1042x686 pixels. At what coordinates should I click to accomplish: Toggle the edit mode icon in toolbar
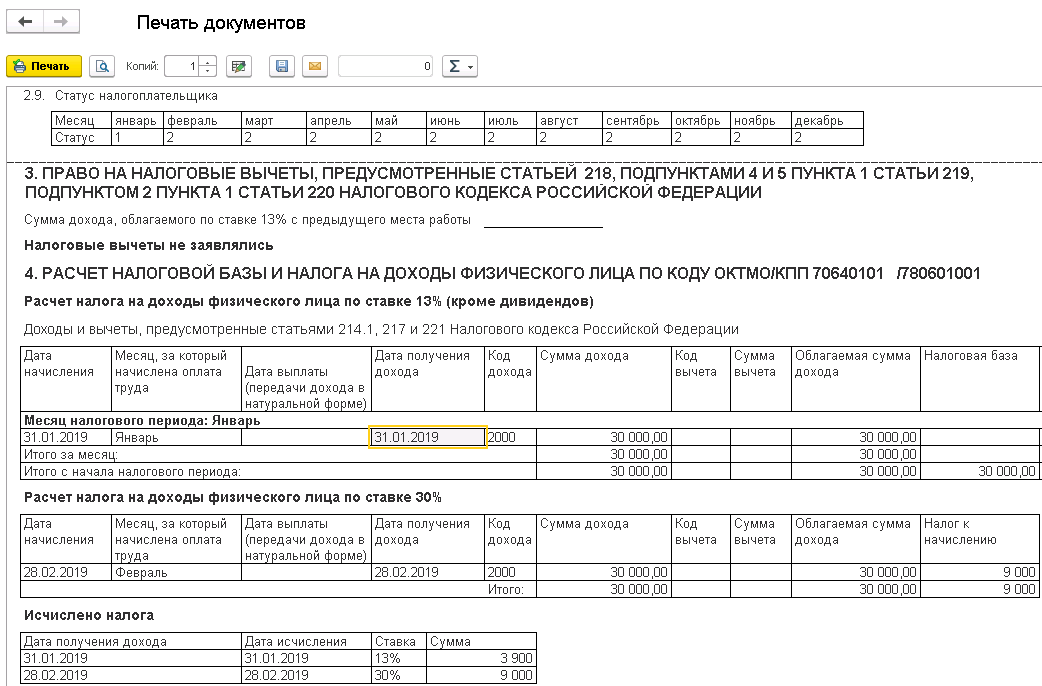pyautogui.click(x=239, y=66)
